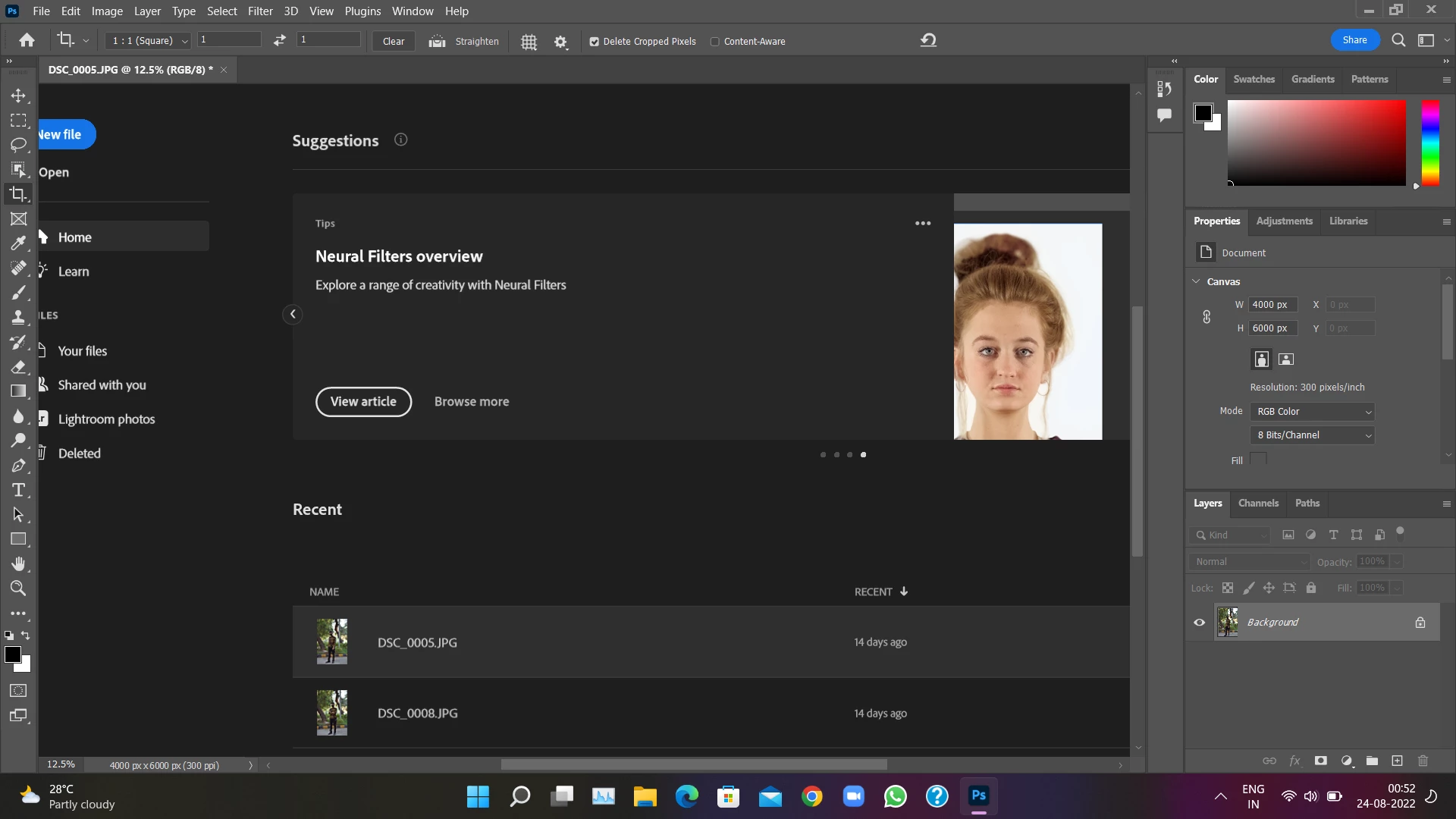
Task: Click the rainbow hue slider
Action: point(1429,143)
